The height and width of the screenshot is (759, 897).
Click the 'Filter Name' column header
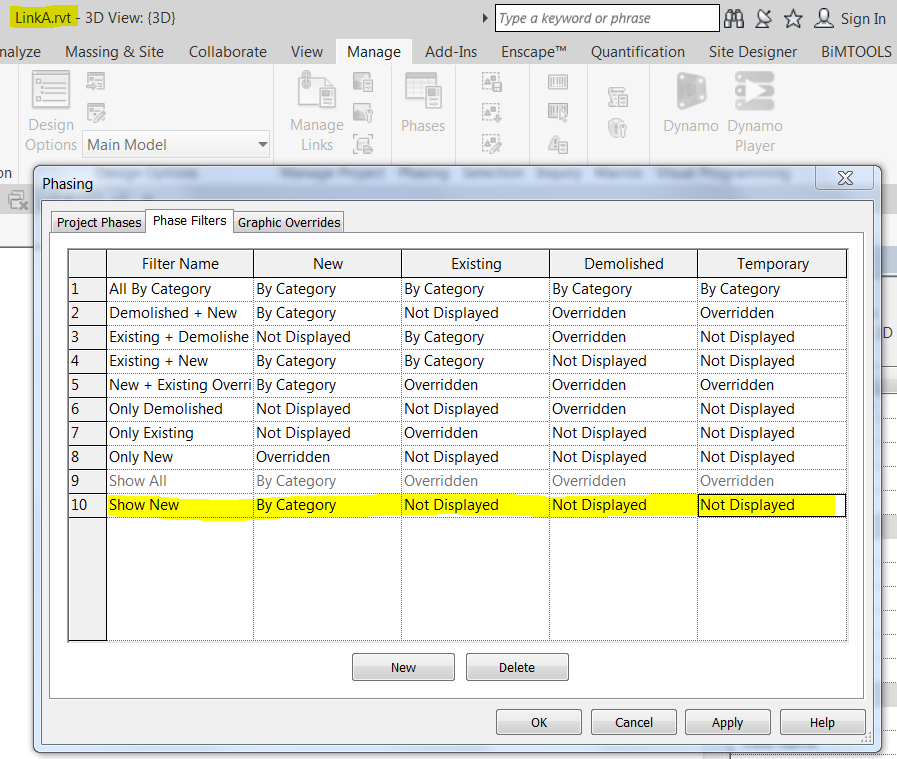[180, 264]
